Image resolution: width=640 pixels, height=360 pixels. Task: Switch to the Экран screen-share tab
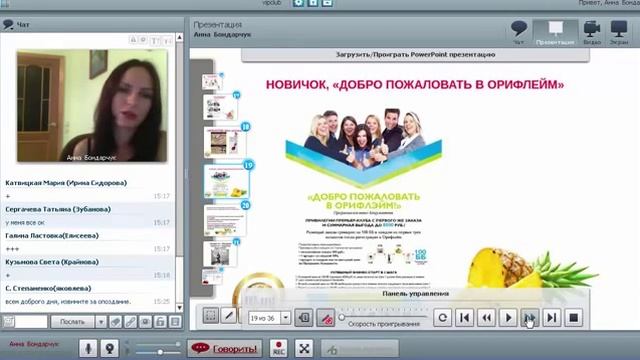[618, 32]
